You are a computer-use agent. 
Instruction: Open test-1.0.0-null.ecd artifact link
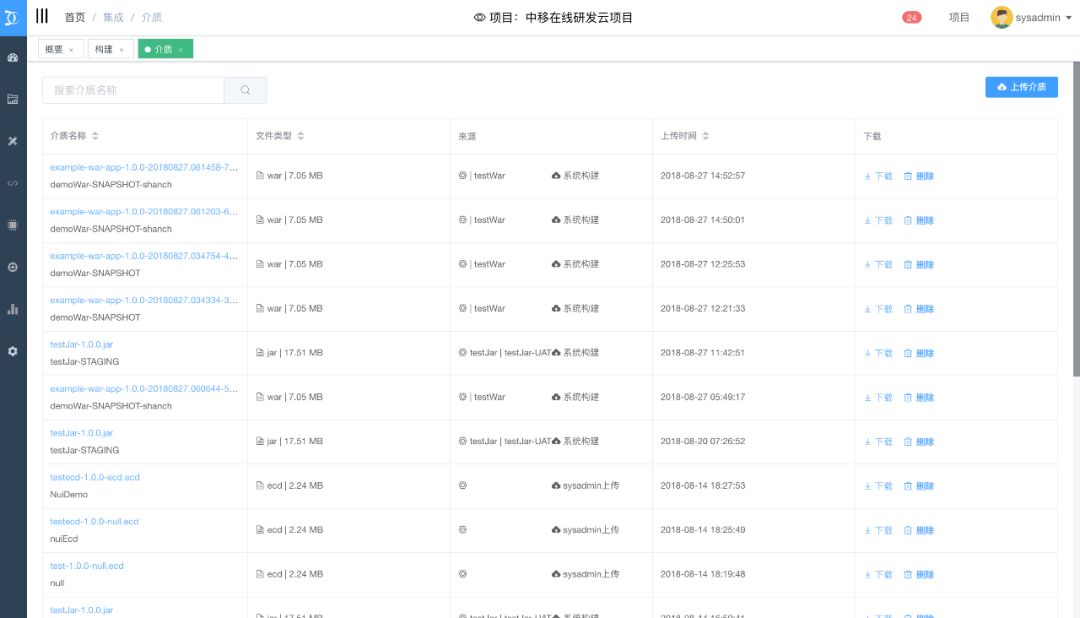[x=87, y=566]
